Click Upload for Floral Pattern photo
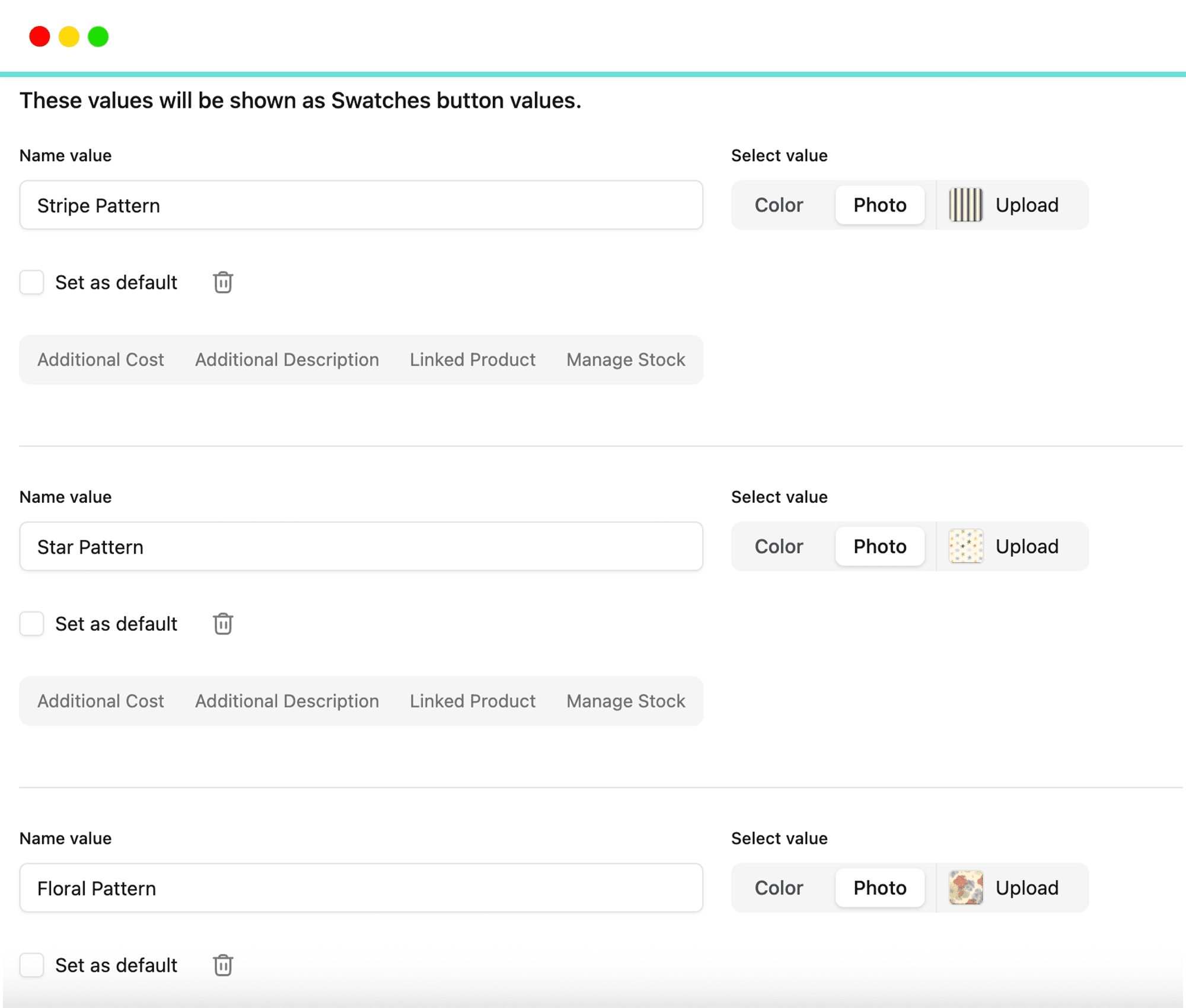The width and height of the screenshot is (1186, 1008). (1026, 888)
